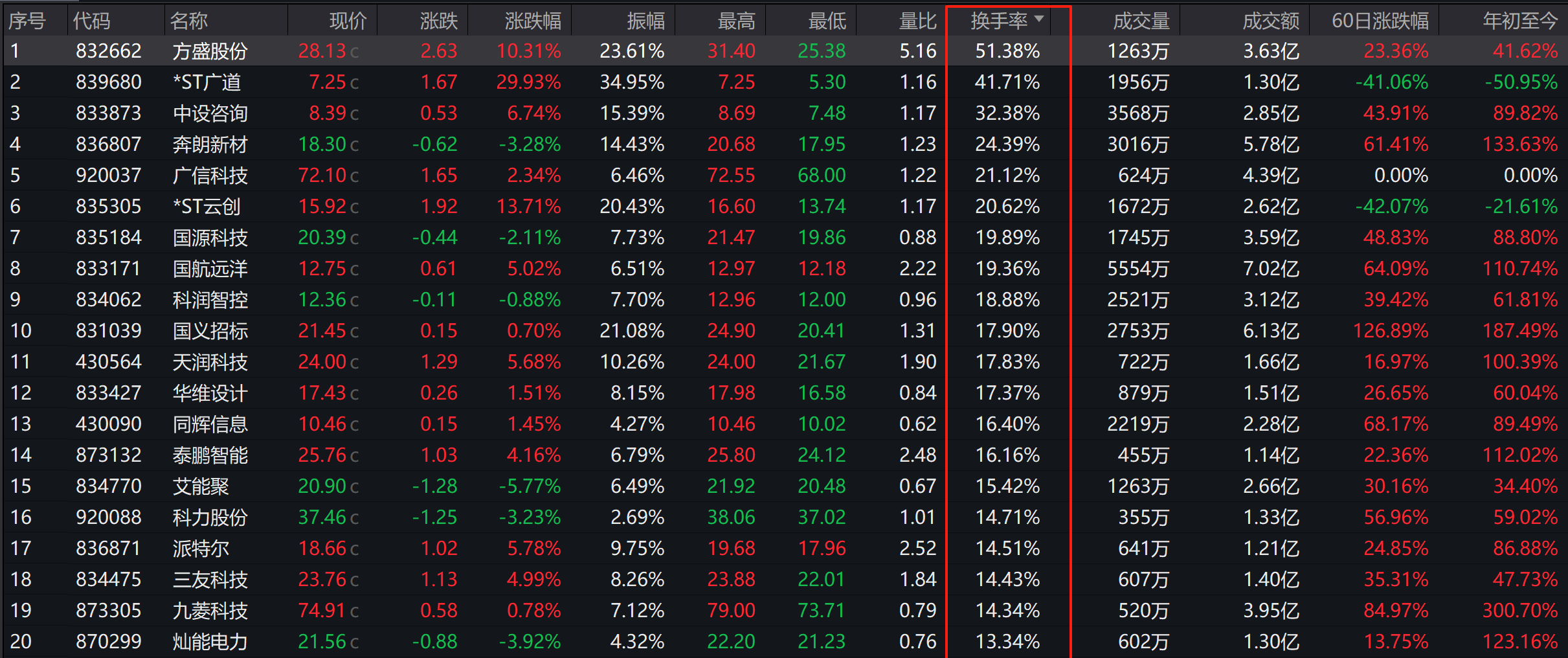This screenshot has width=1568, height=658.
Task: Sort by the 量比 column header
Action: click(x=917, y=21)
